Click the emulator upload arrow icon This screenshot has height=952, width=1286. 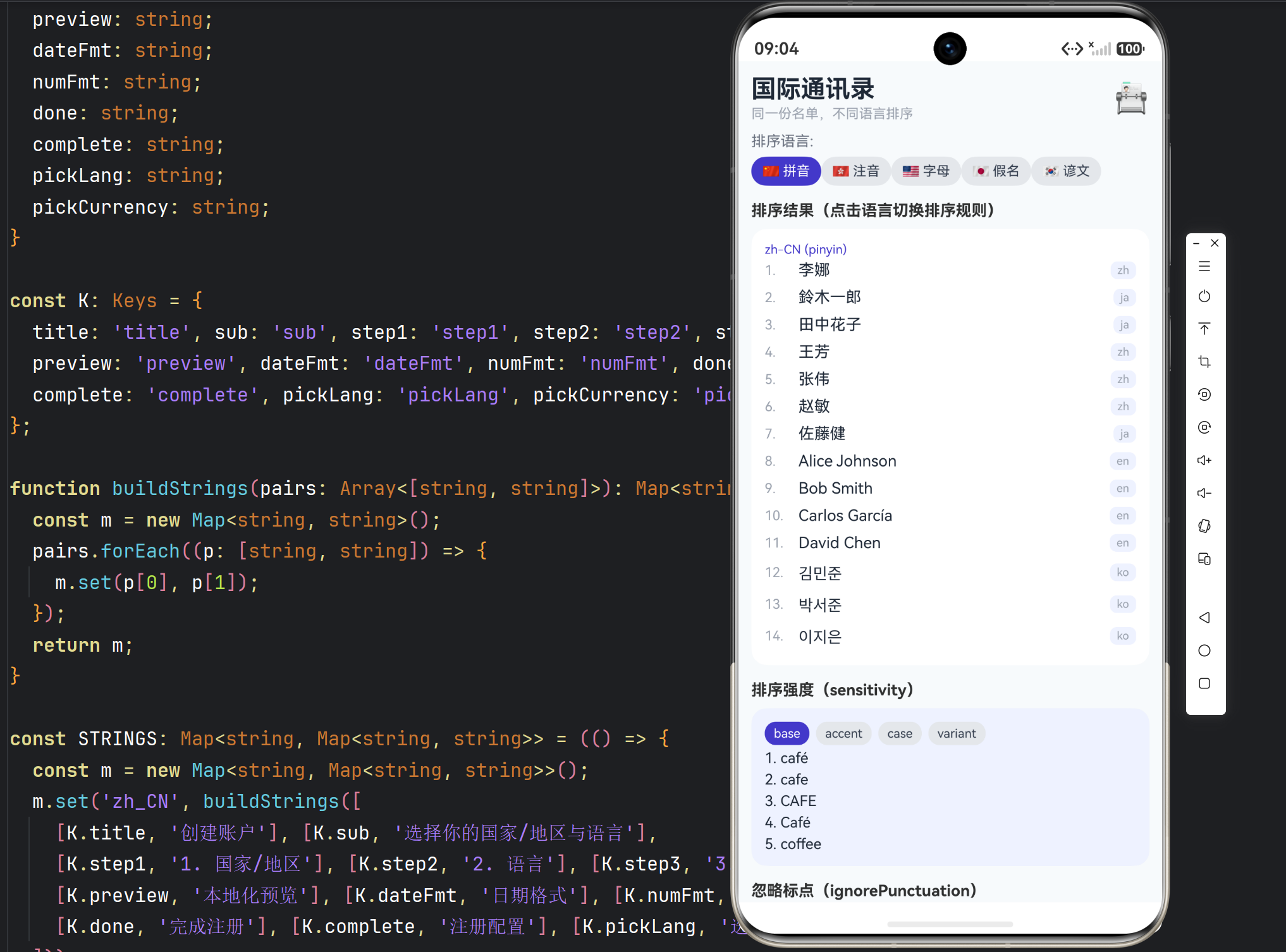coord(1204,329)
